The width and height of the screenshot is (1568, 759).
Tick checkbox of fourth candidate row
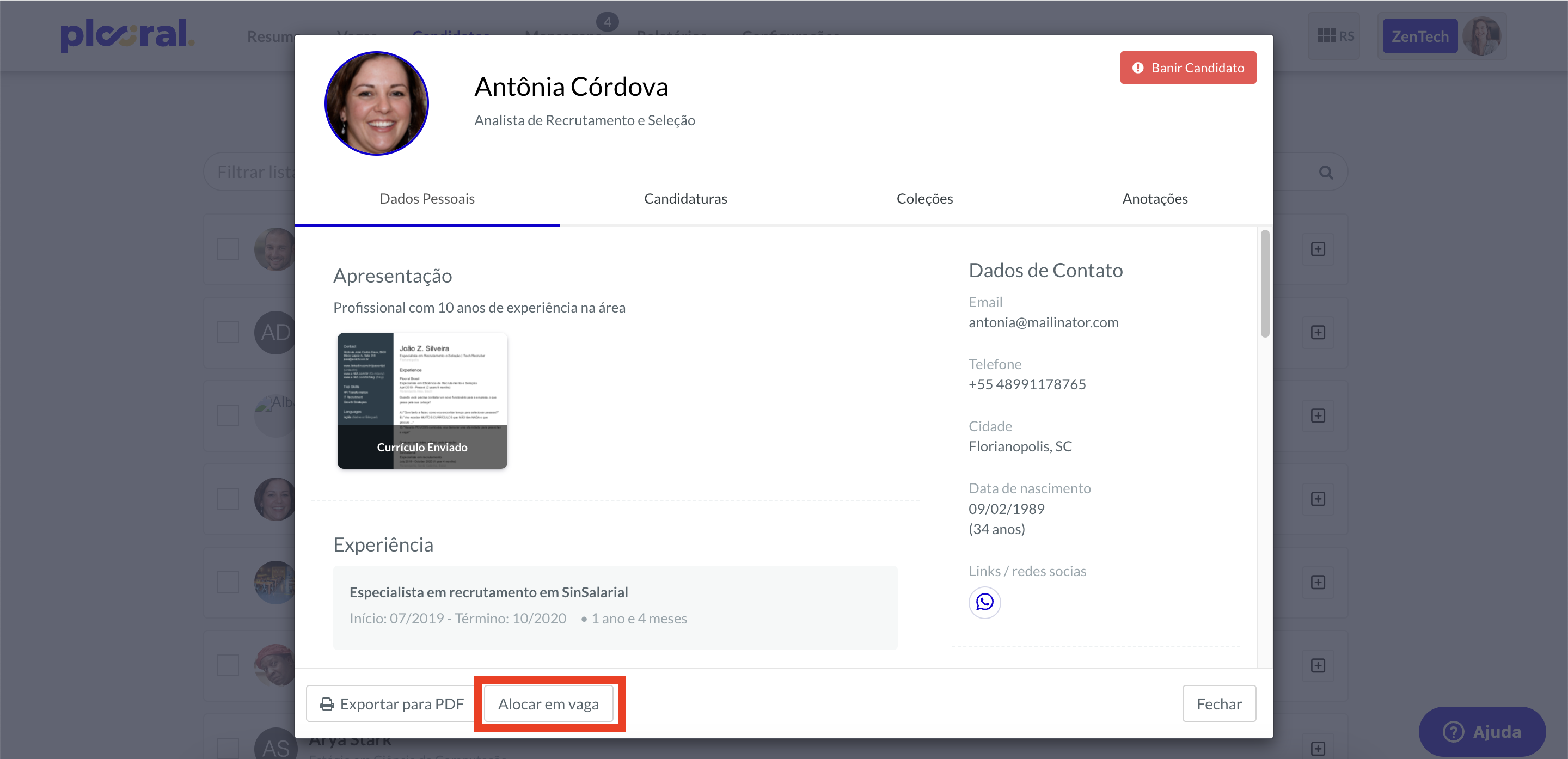(228, 499)
